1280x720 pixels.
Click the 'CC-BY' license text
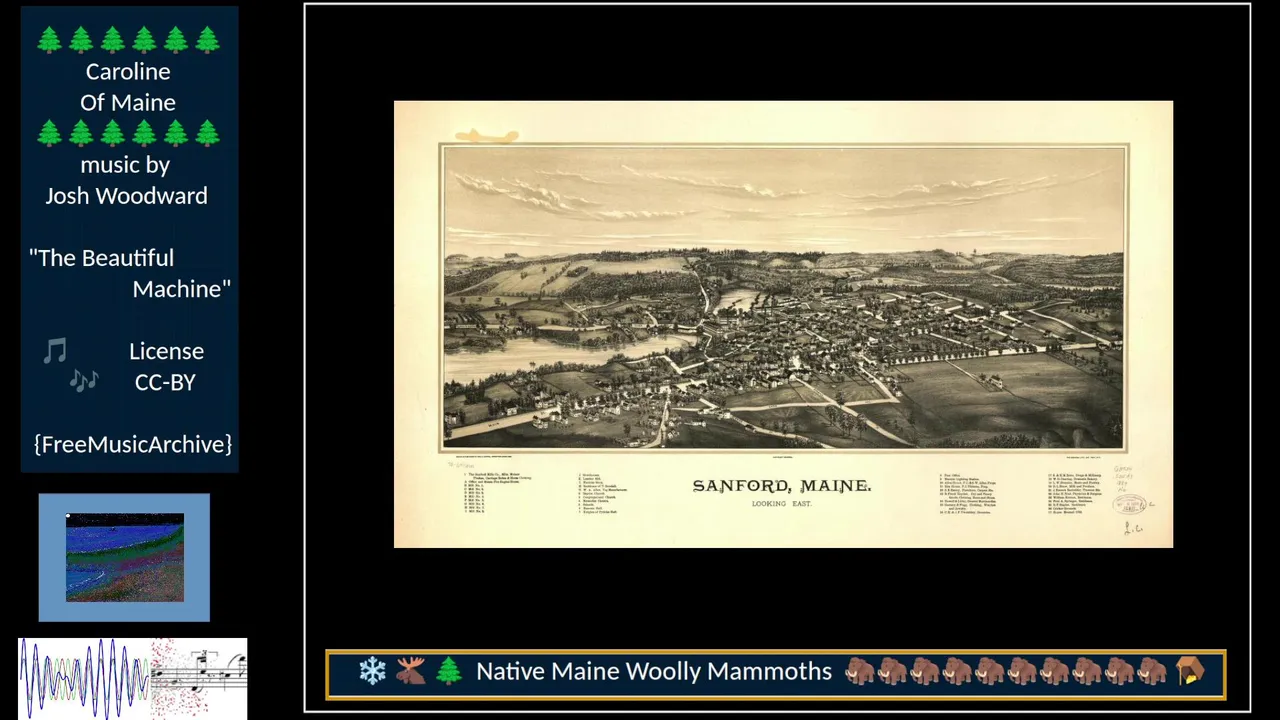165,382
